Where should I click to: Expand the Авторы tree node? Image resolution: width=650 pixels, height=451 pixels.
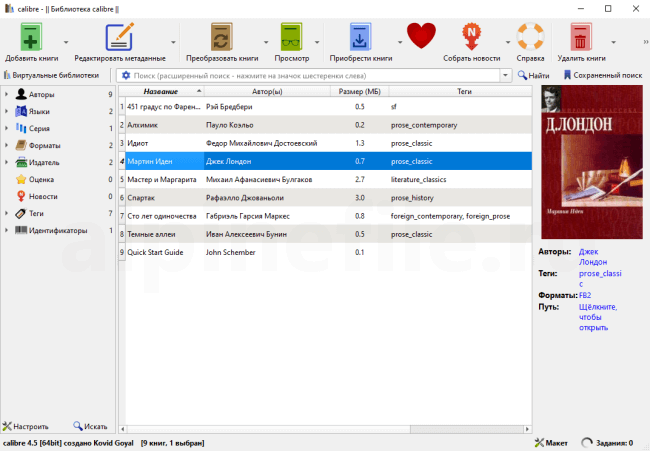(x=6, y=95)
